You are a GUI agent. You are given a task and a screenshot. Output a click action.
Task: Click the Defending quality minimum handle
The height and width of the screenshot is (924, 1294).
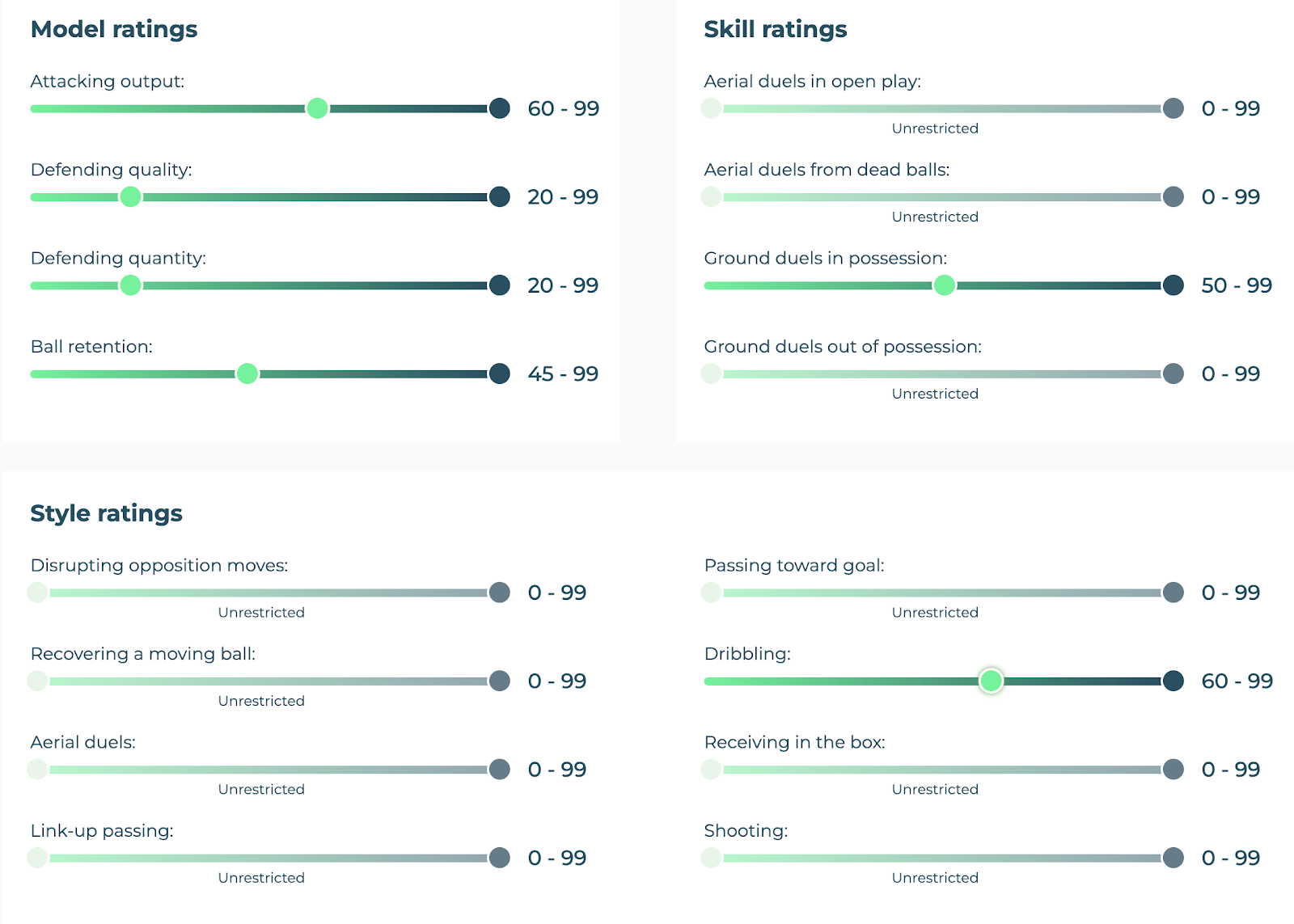pos(130,196)
